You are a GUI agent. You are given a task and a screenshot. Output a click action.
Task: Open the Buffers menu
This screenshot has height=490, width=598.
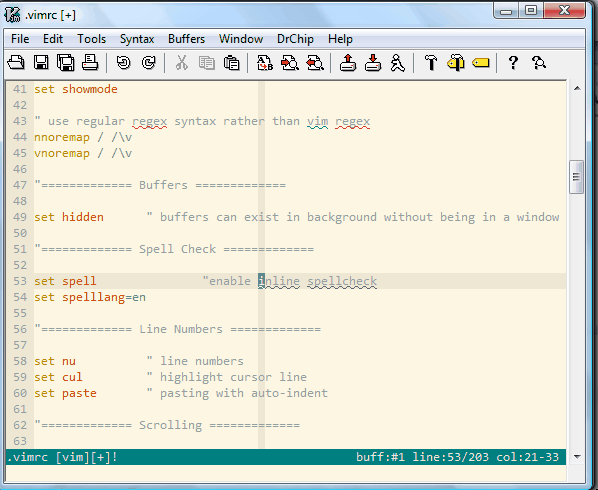(186, 39)
